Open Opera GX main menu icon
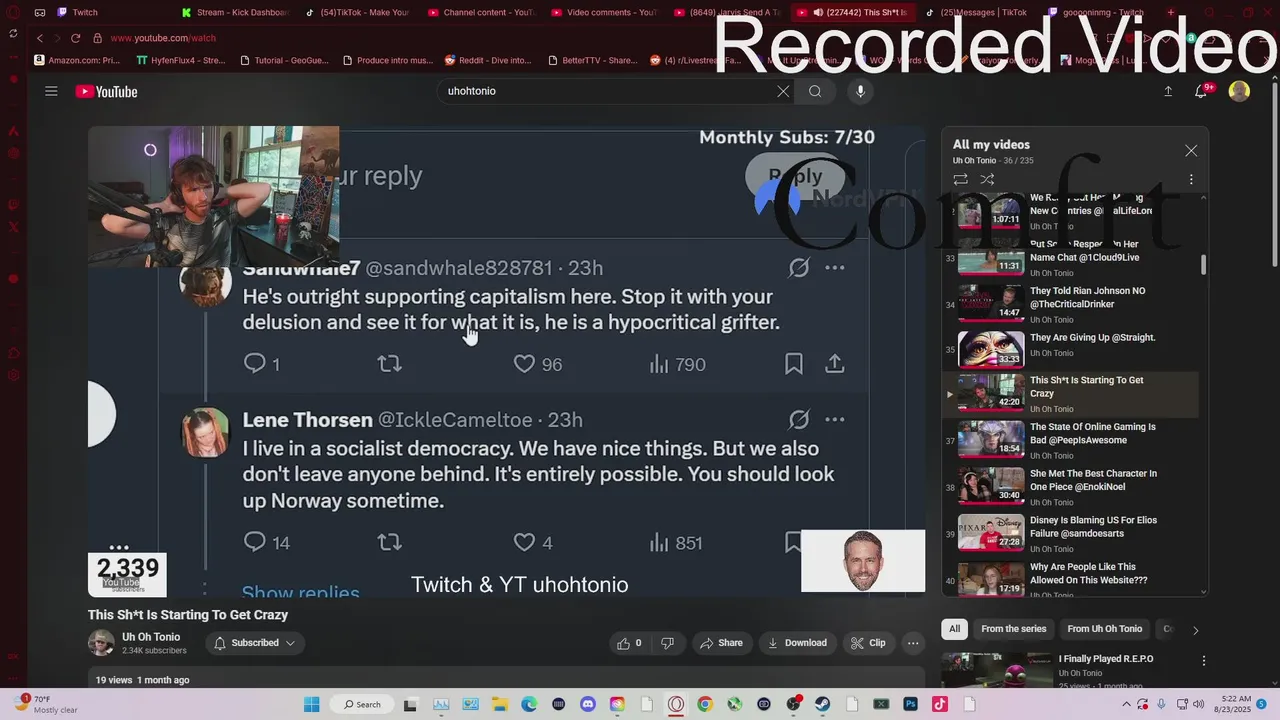This screenshot has height=720, width=1280. coord(13,12)
